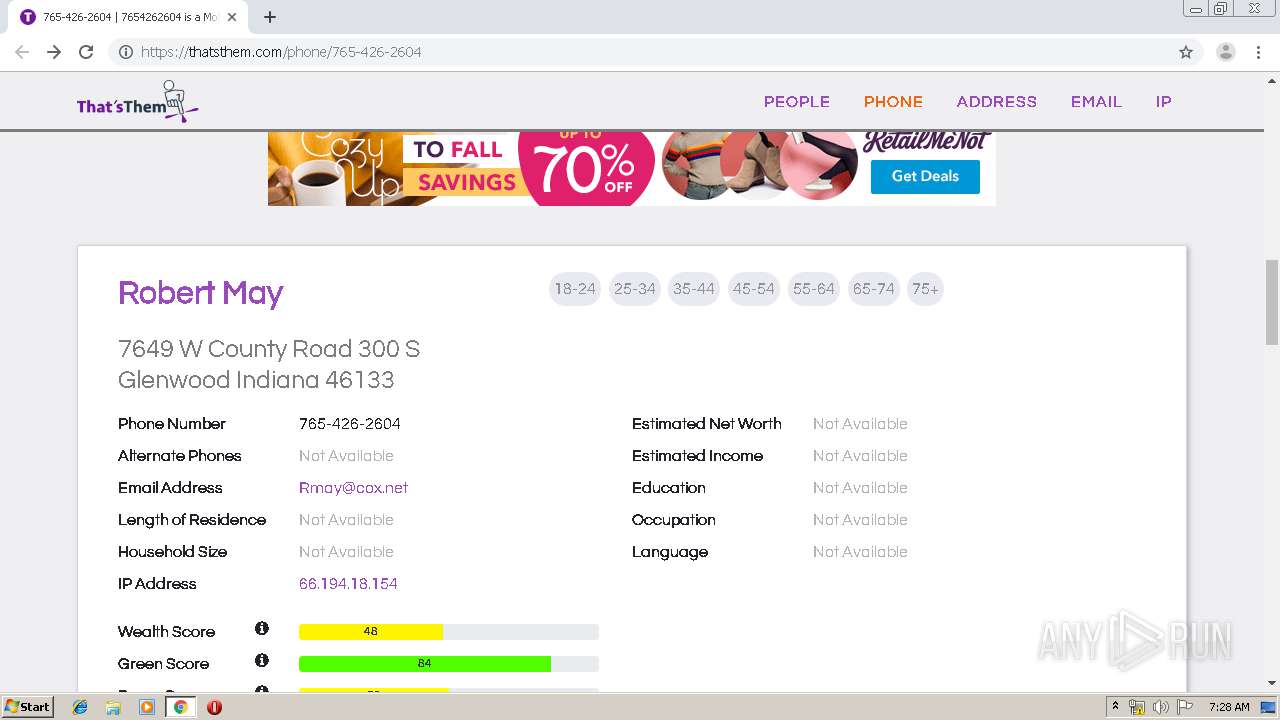The height and width of the screenshot is (720, 1280).
Task: Click the taskbar clock showing 7:28 AM
Action: tap(1229, 707)
